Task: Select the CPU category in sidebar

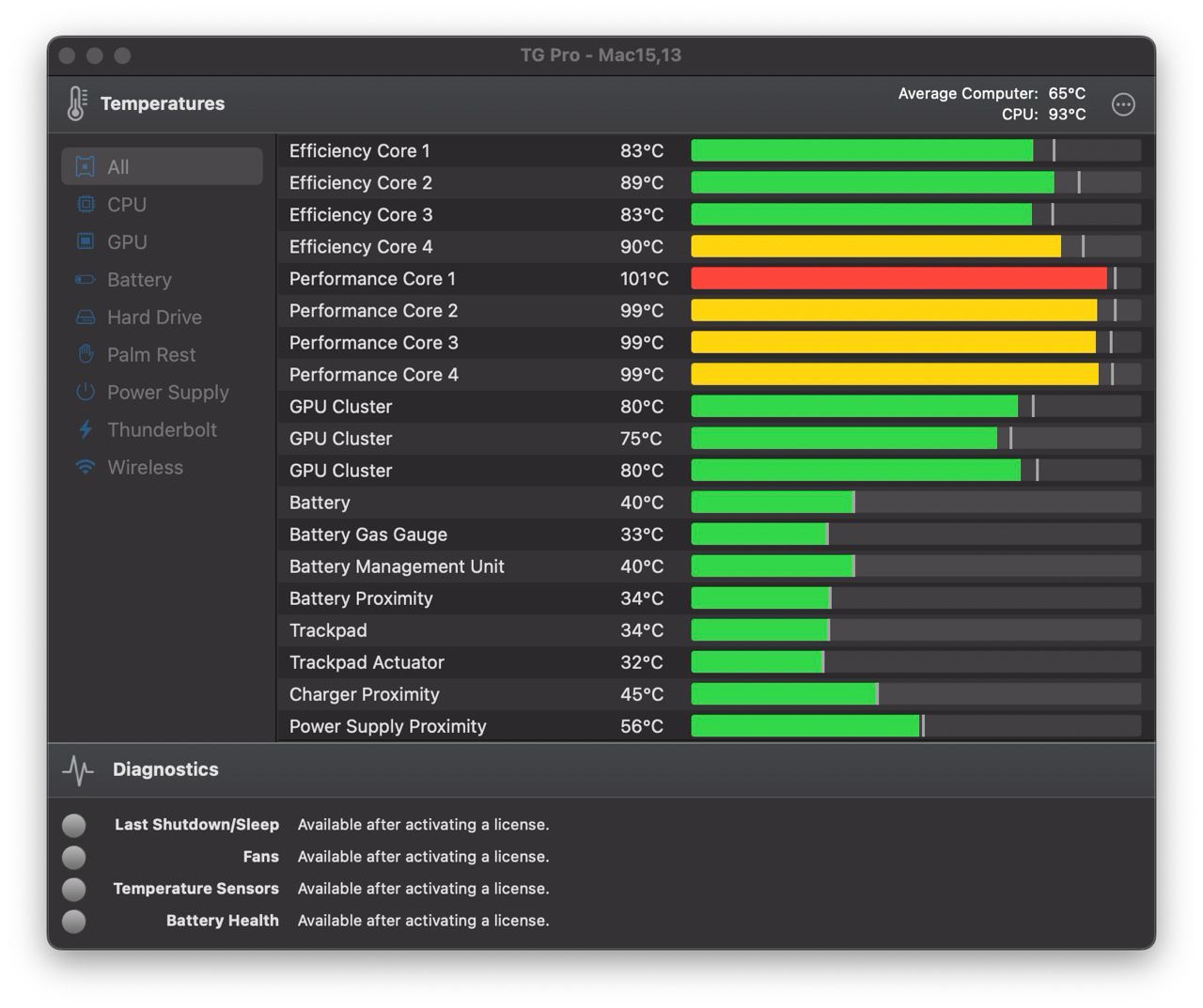Action: tap(126, 204)
